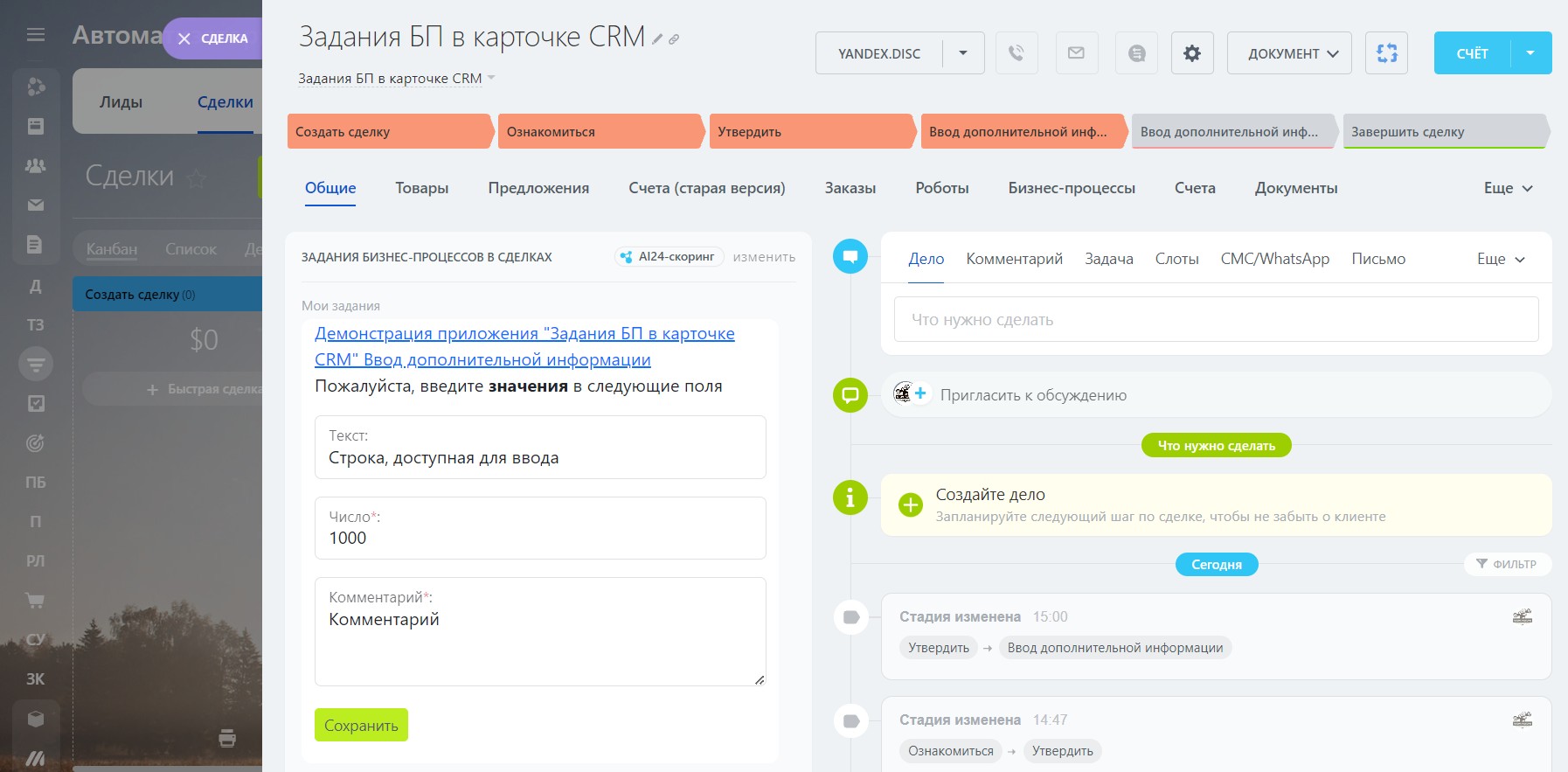Click the изменить link near AI24-скоринг

coord(764,257)
